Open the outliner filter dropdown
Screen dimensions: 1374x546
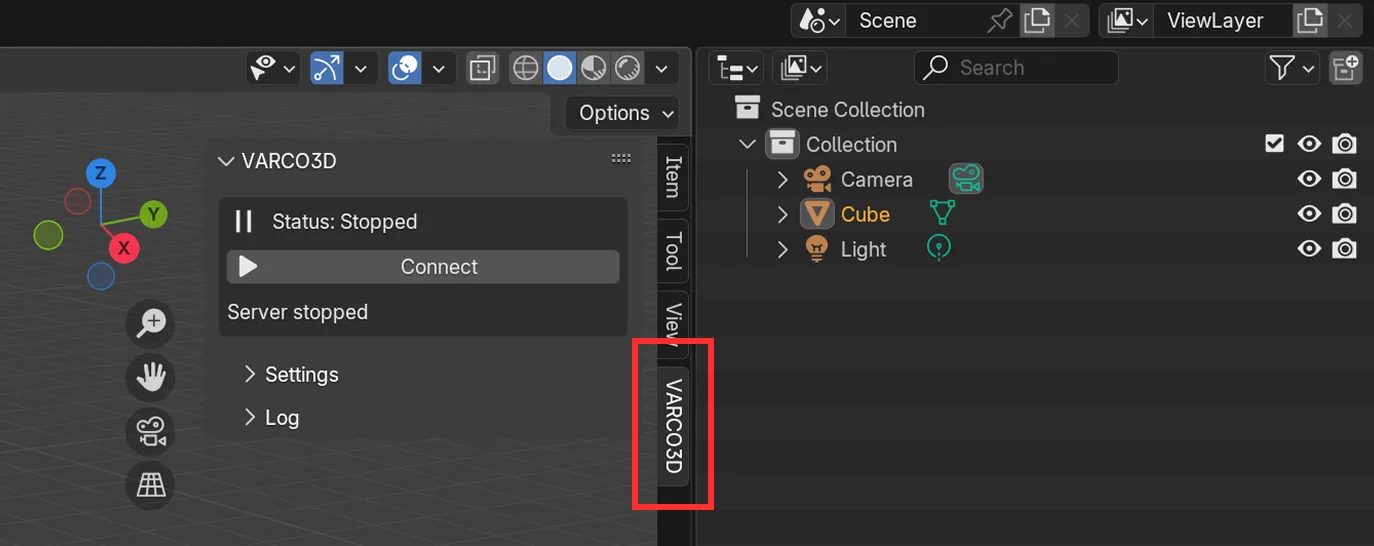coord(1292,68)
